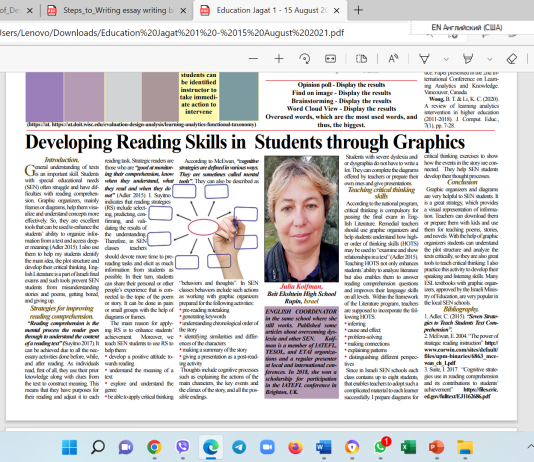Screen dimensions: 534x462
Task: Open Windows Search from the taskbar
Action: 98,447
